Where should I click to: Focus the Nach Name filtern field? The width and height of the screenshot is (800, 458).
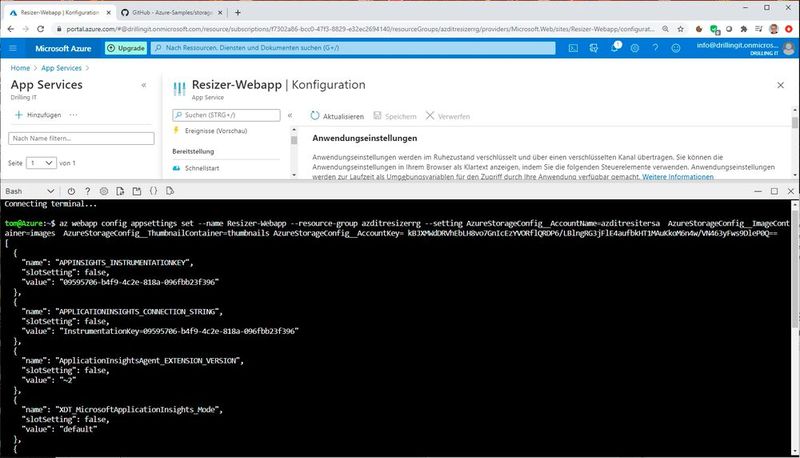(x=81, y=138)
